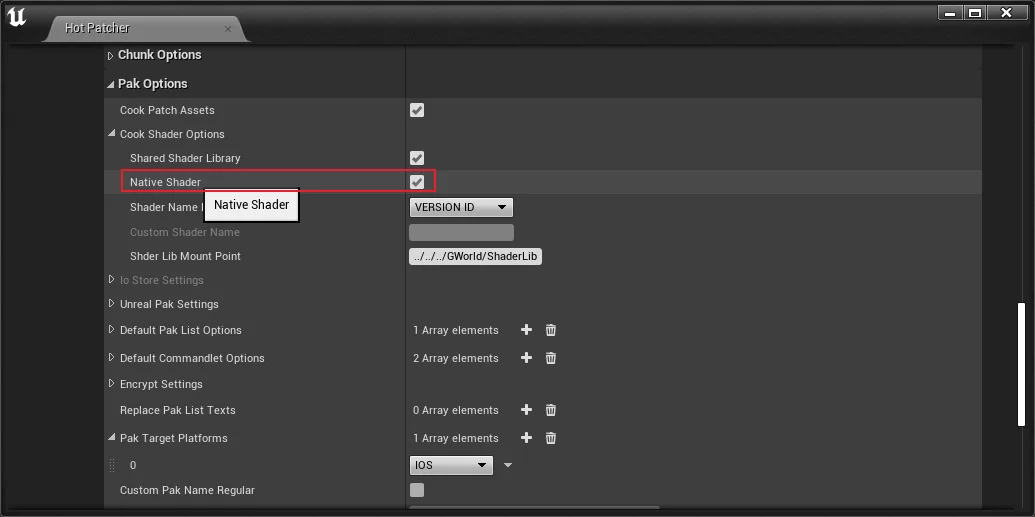Empty the Default Commandlet Options array
This screenshot has height=517, width=1035.
pyautogui.click(x=550, y=358)
